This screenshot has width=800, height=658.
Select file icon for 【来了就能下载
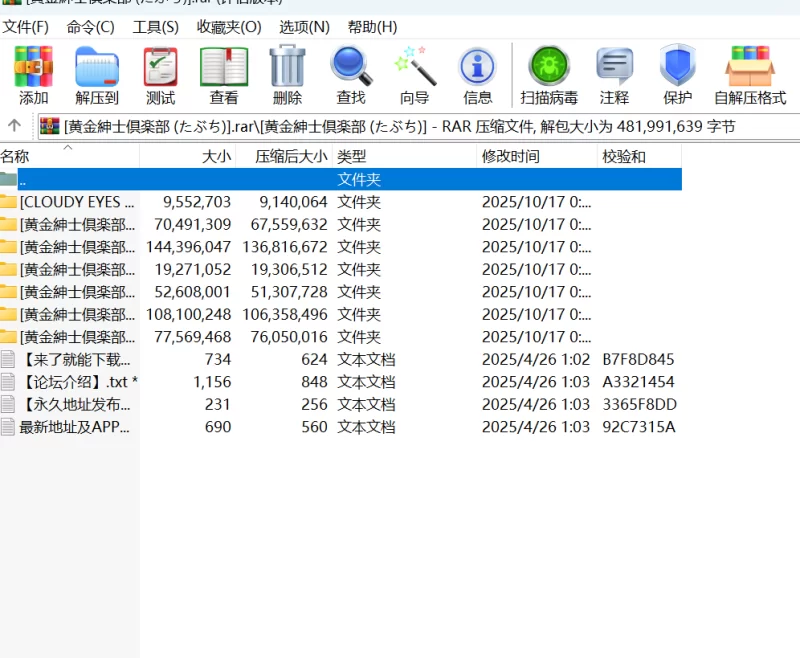click(x=8, y=359)
